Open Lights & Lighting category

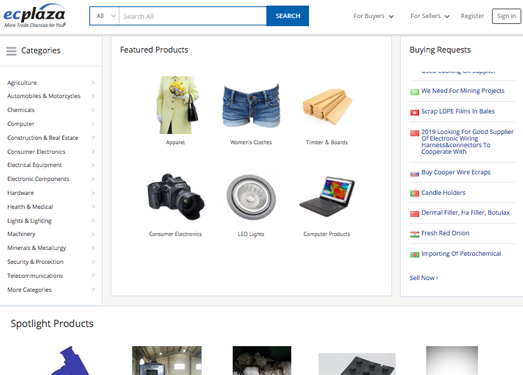click(x=29, y=221)
